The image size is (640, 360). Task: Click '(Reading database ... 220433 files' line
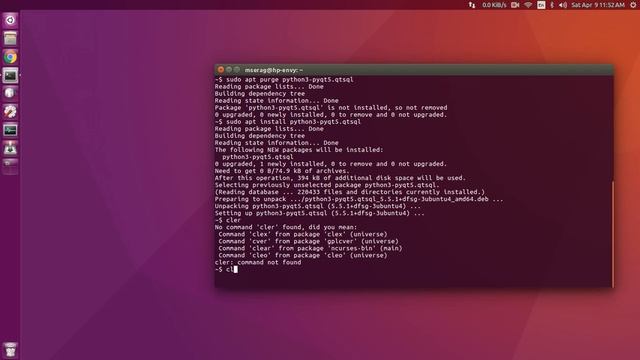tap(350, 192)
